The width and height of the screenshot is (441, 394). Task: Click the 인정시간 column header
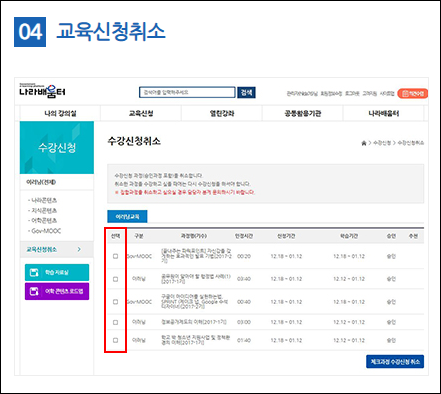click(x=244, y=236)
